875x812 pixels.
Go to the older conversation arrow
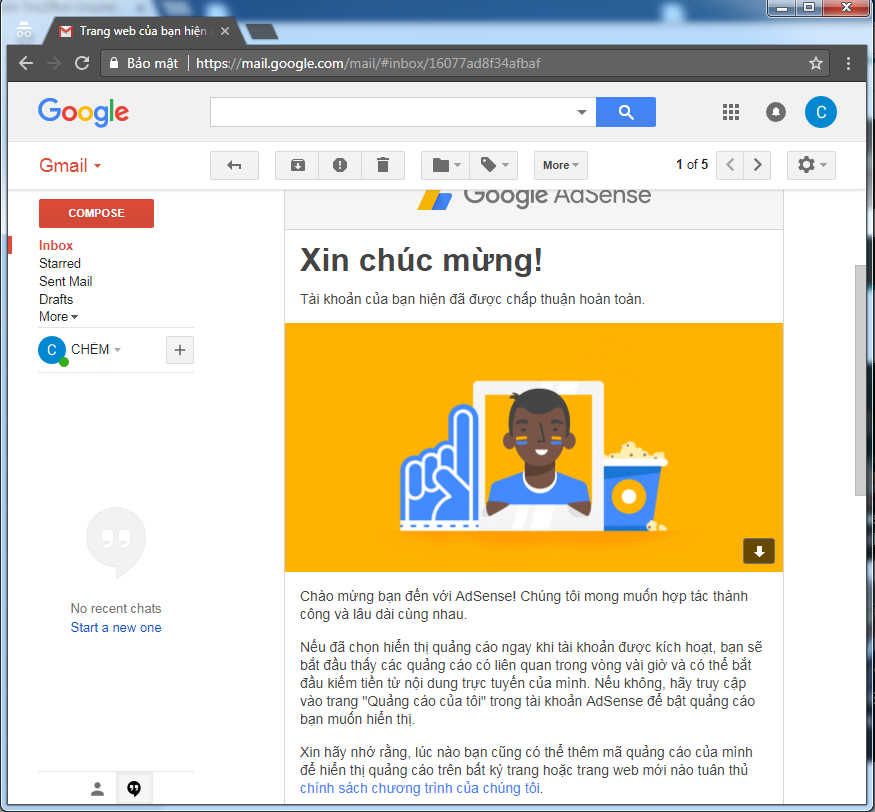[757, 165]
